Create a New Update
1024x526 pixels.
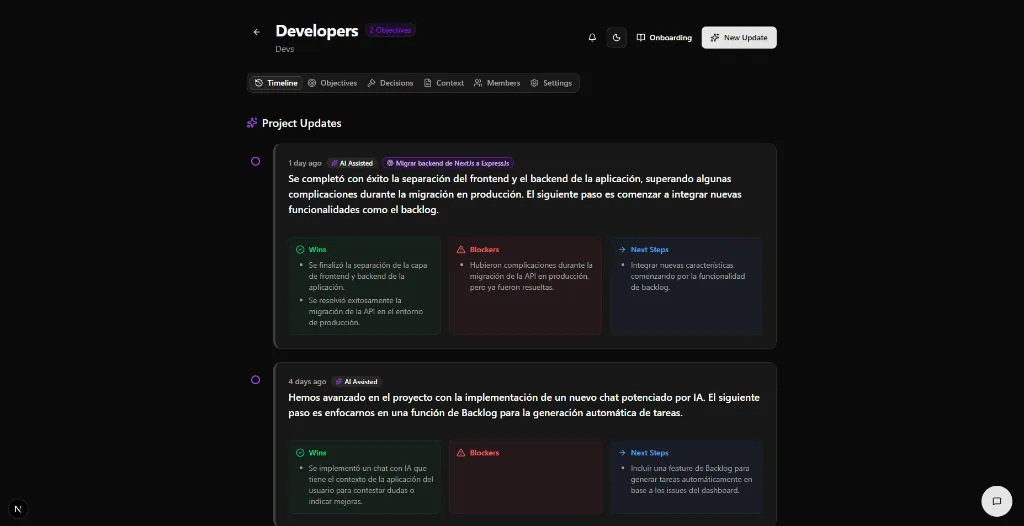(739, 38)
